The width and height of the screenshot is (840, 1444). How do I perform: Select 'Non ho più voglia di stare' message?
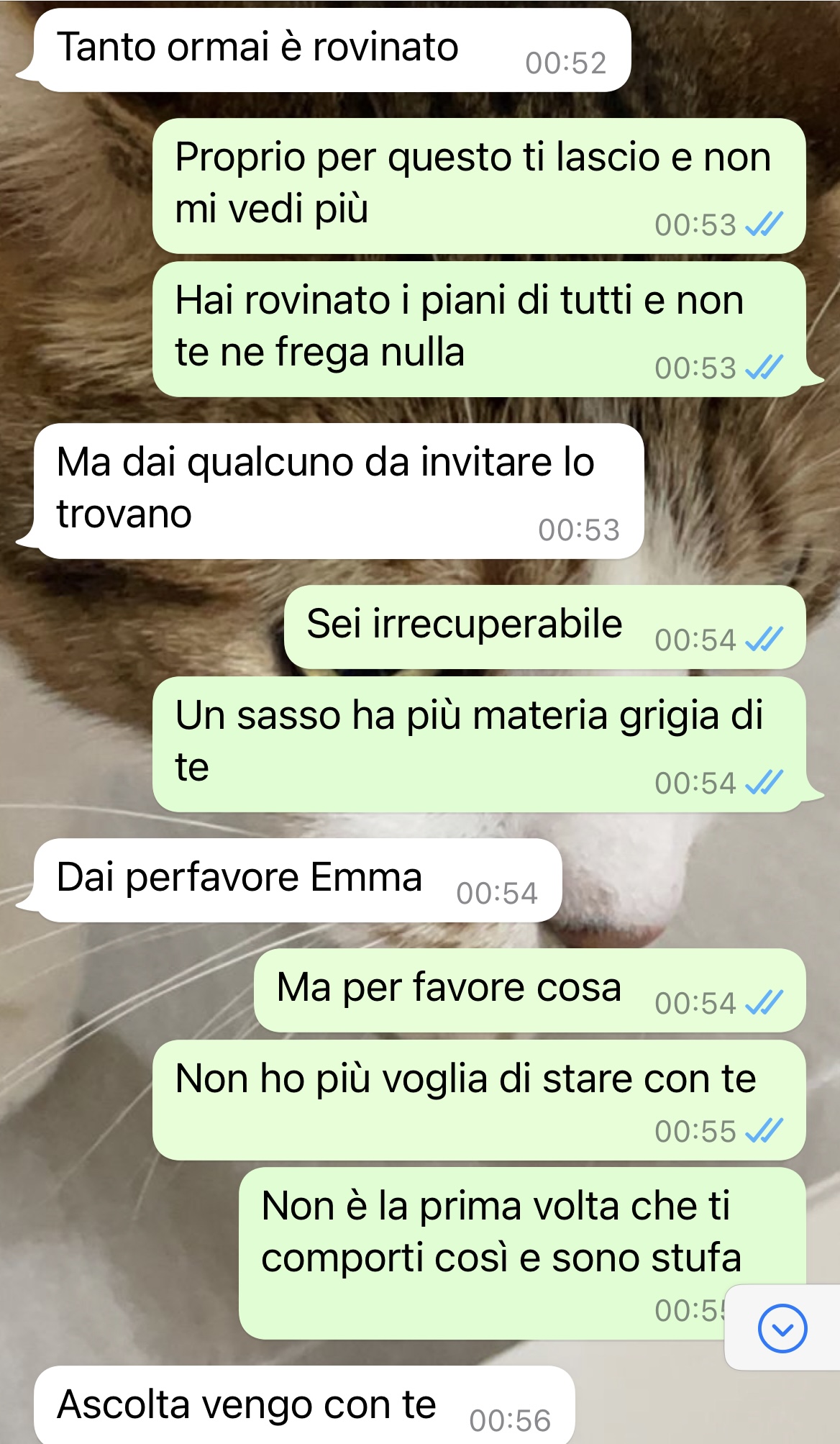(479, 1100)
